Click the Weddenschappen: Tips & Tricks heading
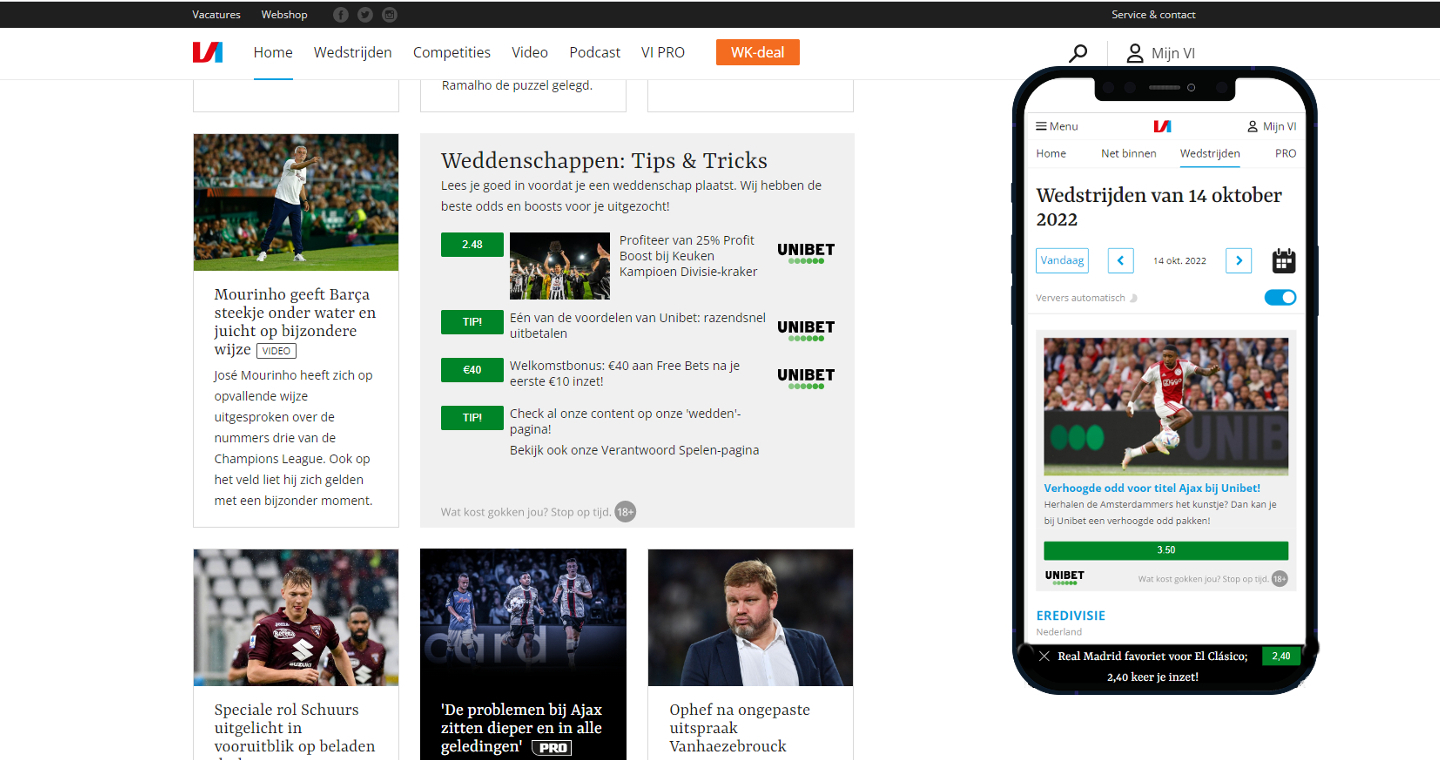 [604, 161]
